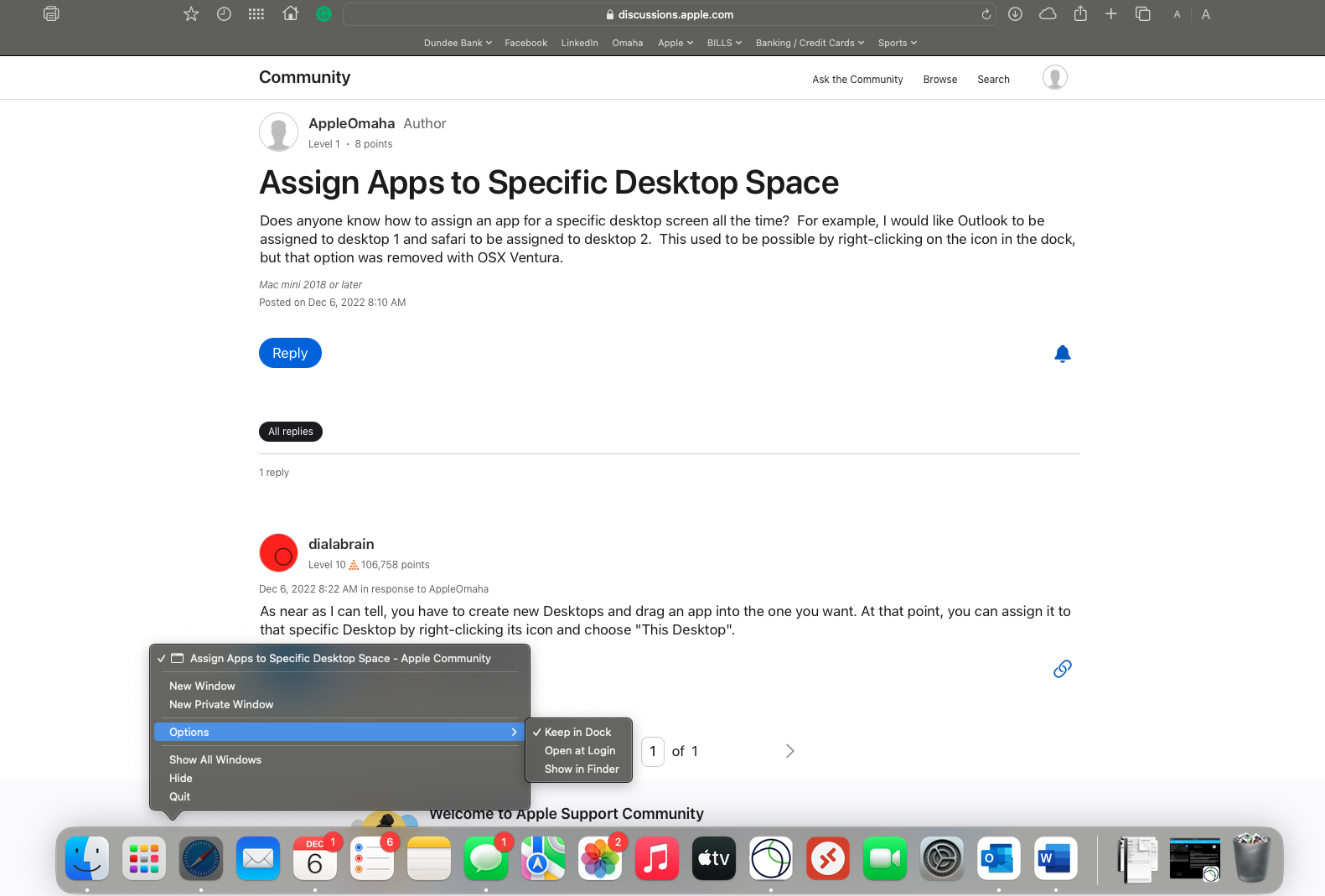Viewport: 1325px width, 896px height.
Task: Open the Facebook favorites link
Action: coord(525,43)
